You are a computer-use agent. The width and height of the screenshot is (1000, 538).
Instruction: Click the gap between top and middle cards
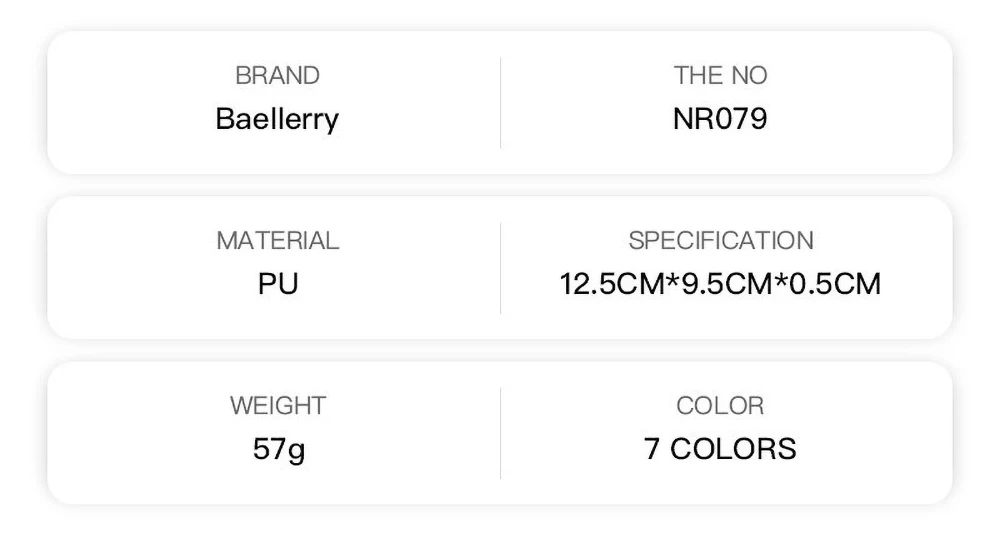tap(500, 185)
